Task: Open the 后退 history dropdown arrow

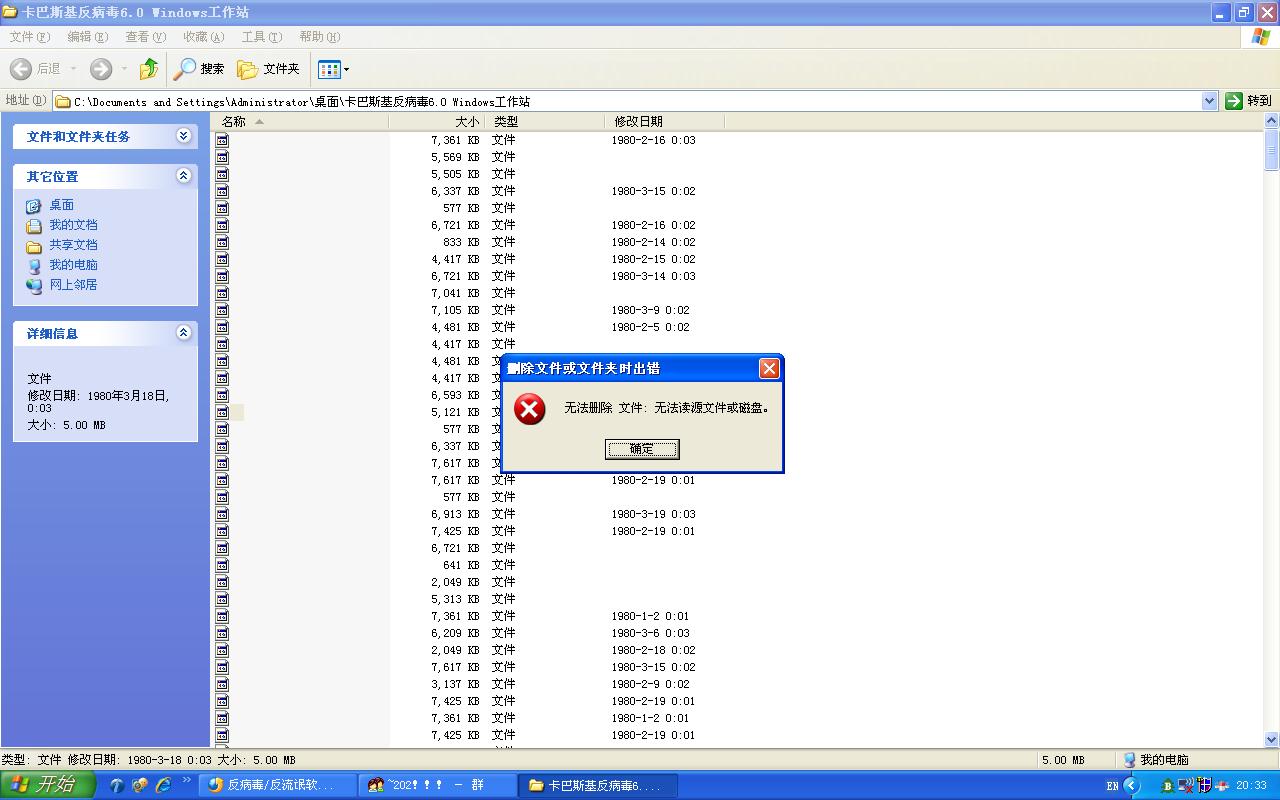Action: [72, 69]
